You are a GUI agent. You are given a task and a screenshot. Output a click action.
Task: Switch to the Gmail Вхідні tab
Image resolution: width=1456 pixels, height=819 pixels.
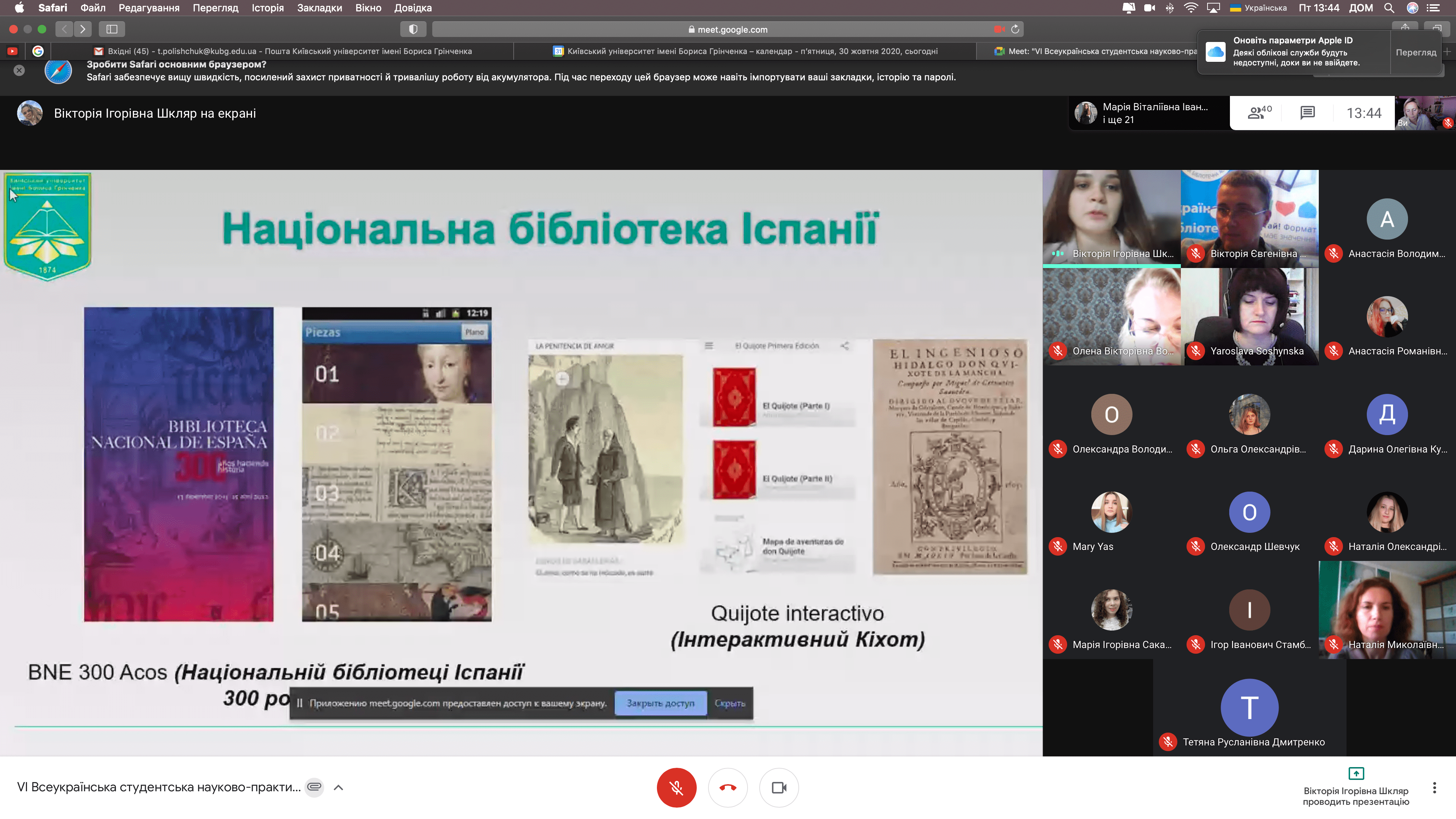[283, 51]
